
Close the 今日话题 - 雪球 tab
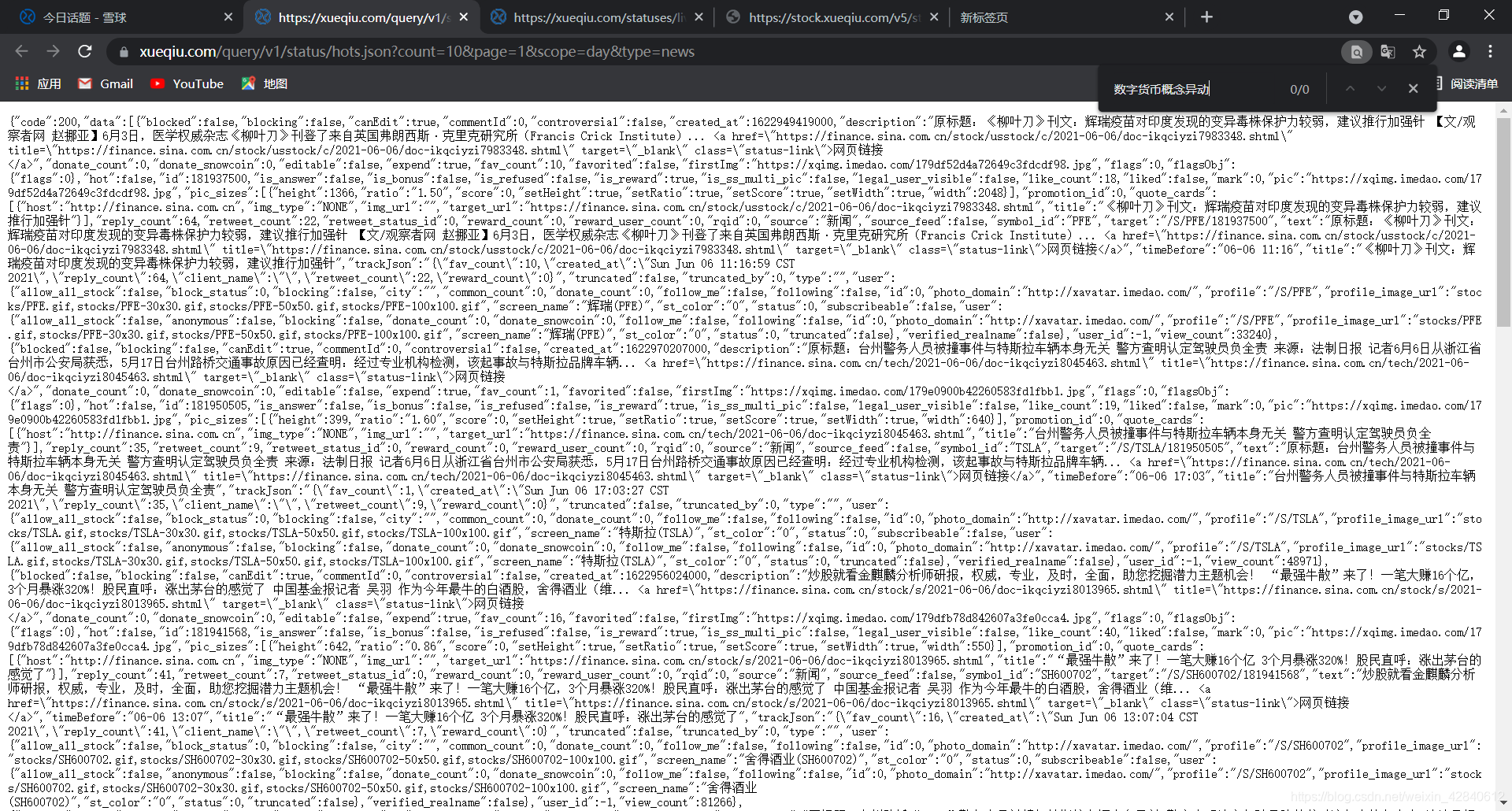click(228, 17)
